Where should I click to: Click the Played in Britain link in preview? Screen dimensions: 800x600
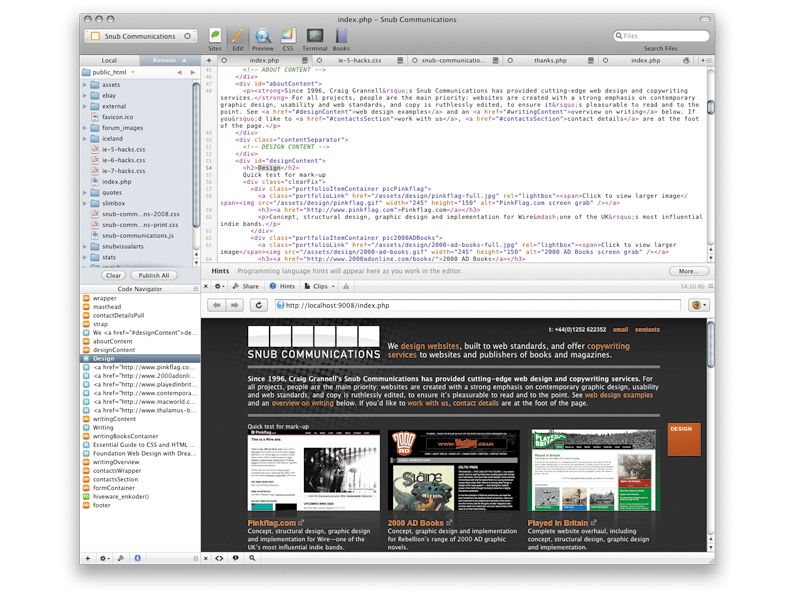558,523
